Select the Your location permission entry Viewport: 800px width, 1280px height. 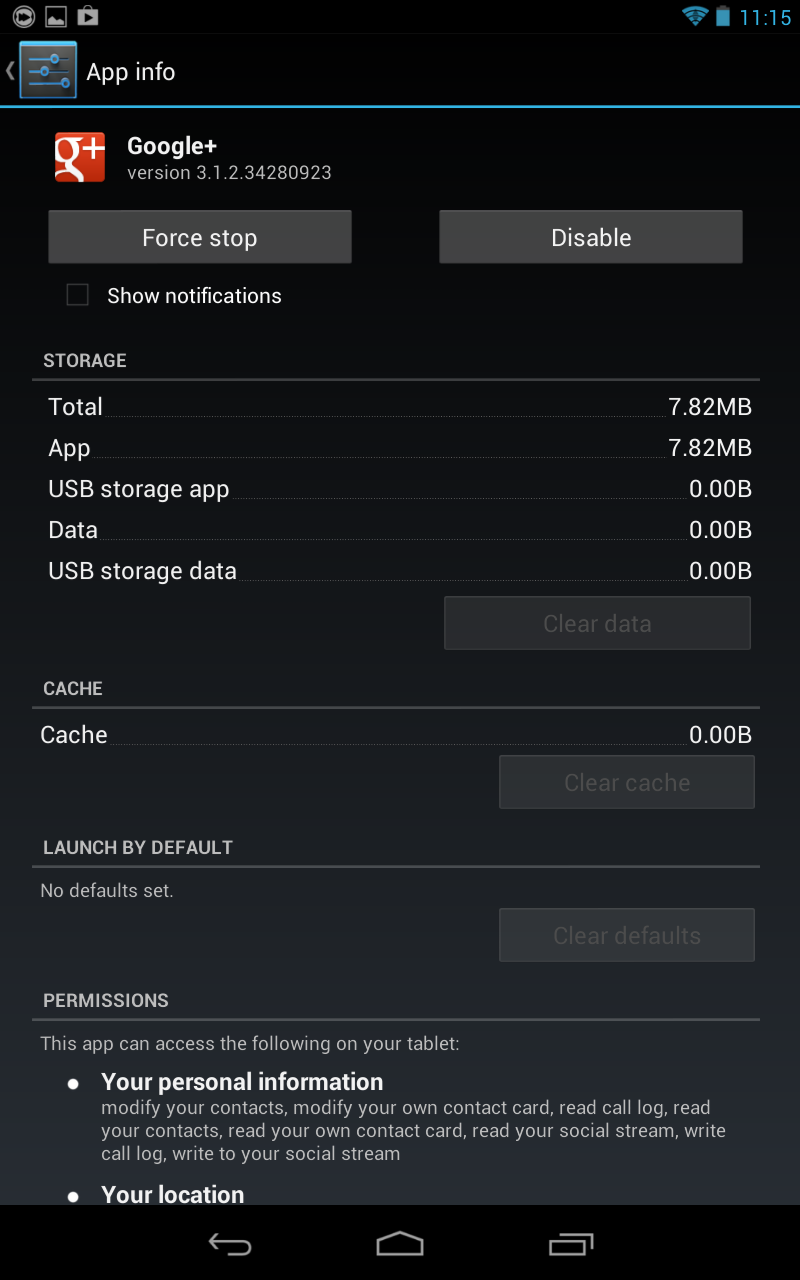point(172,1194)
